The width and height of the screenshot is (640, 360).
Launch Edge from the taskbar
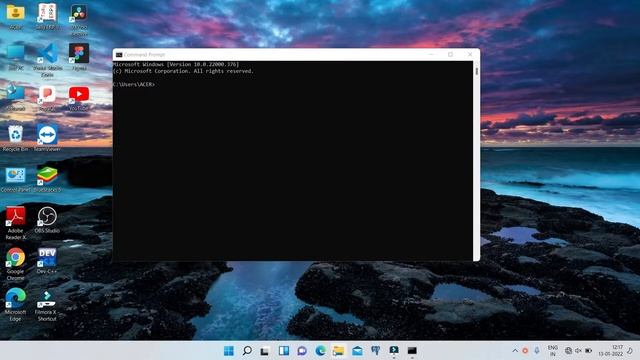pos(320,351)
